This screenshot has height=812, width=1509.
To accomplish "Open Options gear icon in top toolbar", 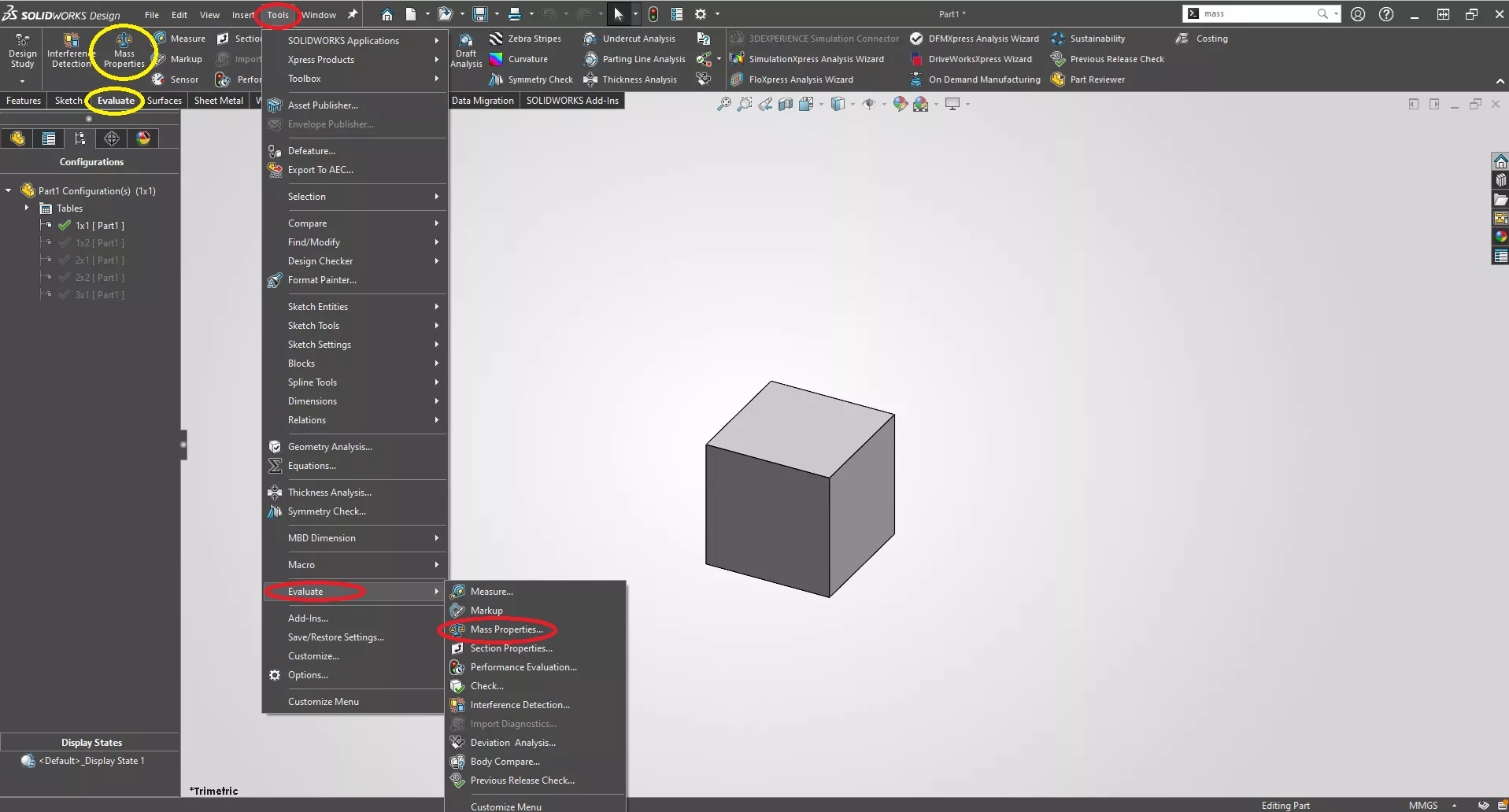I will (x=701, y=14).
